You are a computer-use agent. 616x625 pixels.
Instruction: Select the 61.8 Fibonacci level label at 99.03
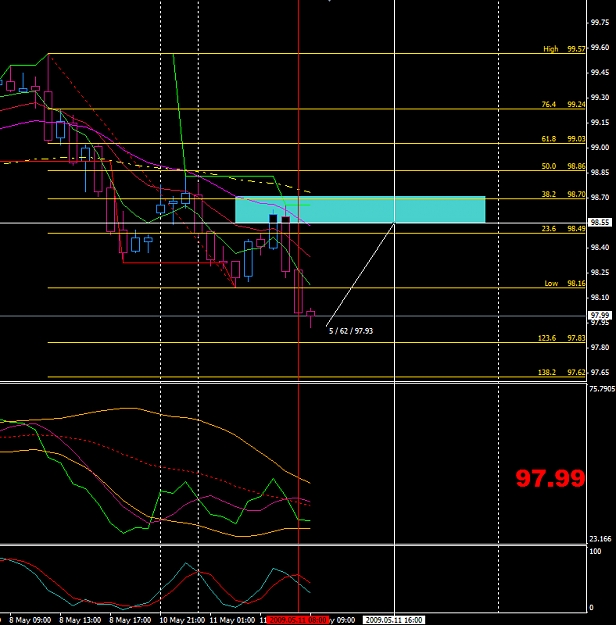pyautogui.click(x=563, y=139)
